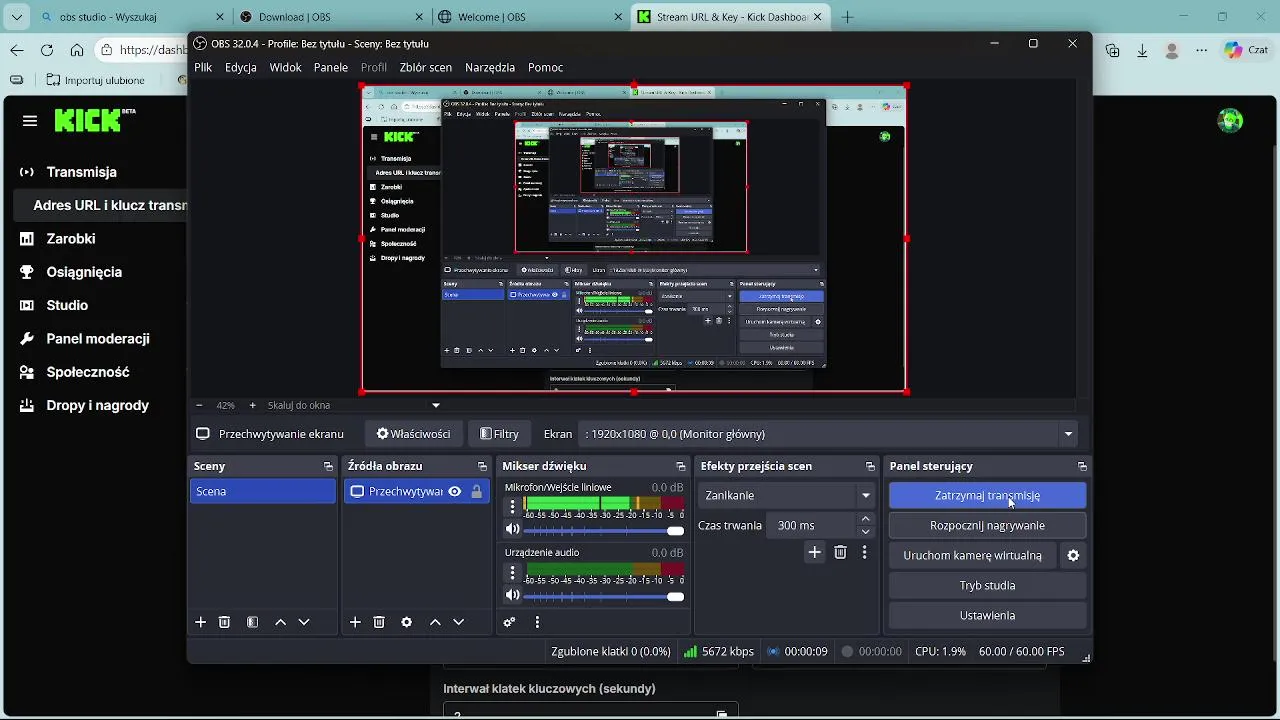Enable Tryb studia

(987, 585)
